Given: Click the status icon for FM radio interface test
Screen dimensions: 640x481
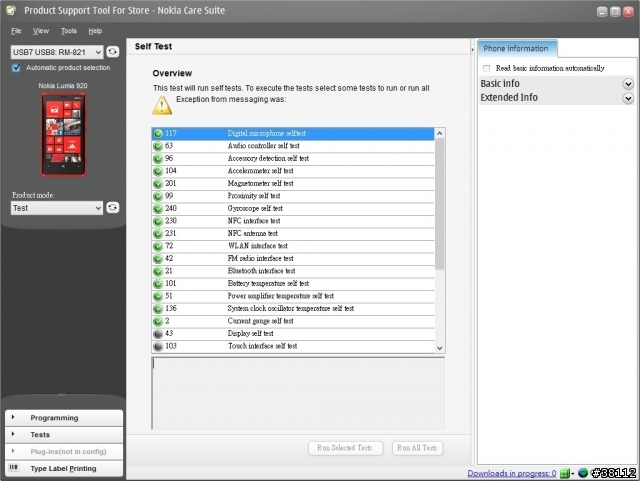Looking at the screenshot, I should (158, 259).
